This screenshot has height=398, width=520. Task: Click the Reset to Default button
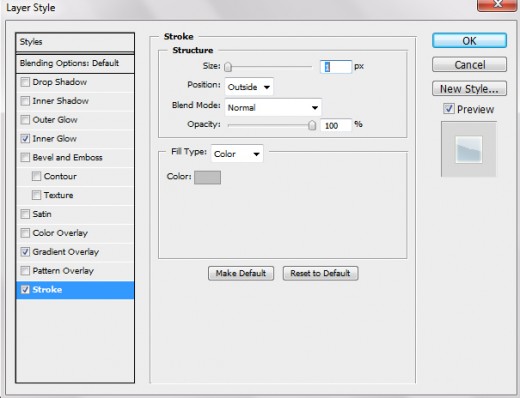coord(320,273)
